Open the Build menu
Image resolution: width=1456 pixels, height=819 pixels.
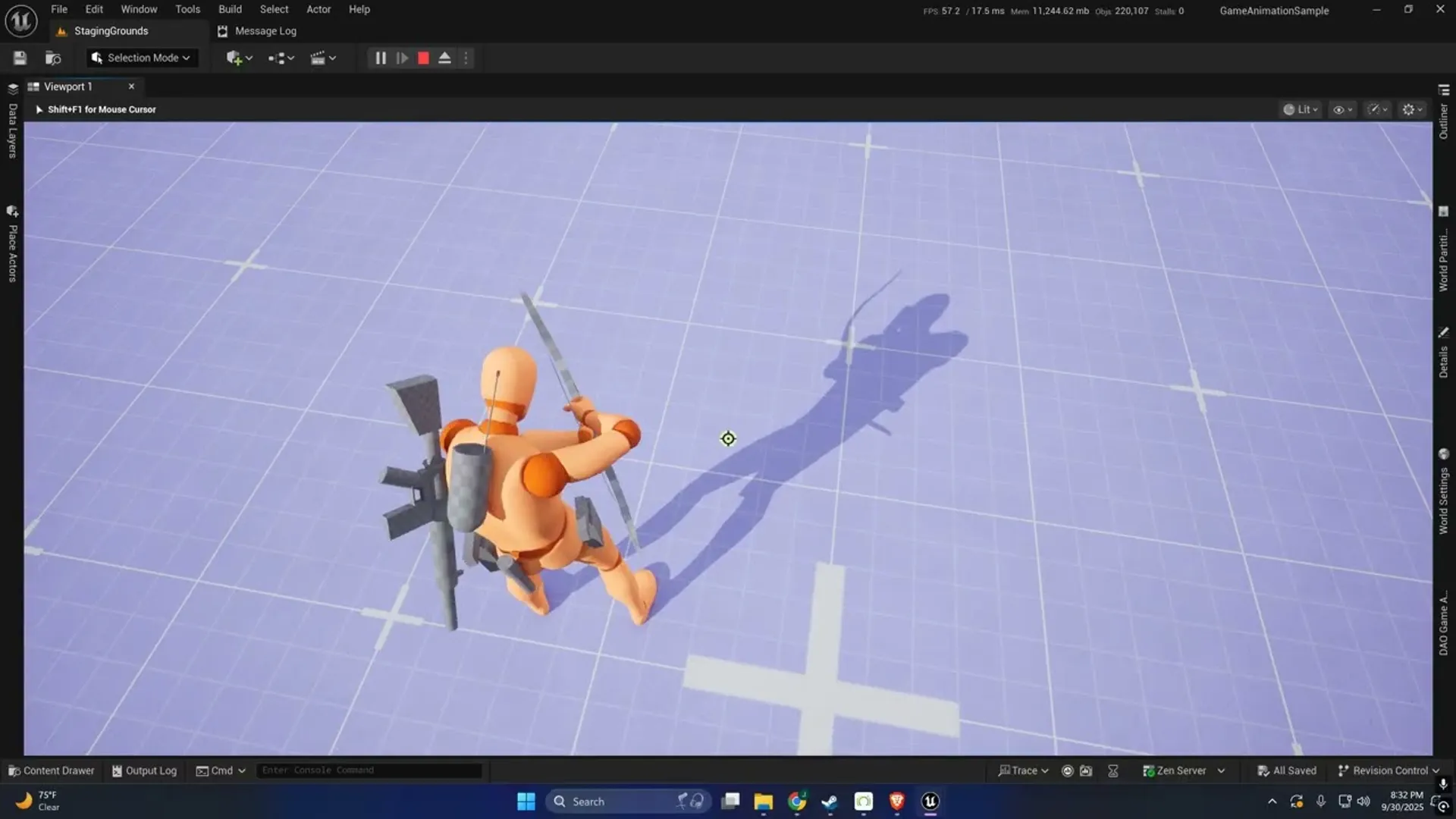click(x=230, y=9)
